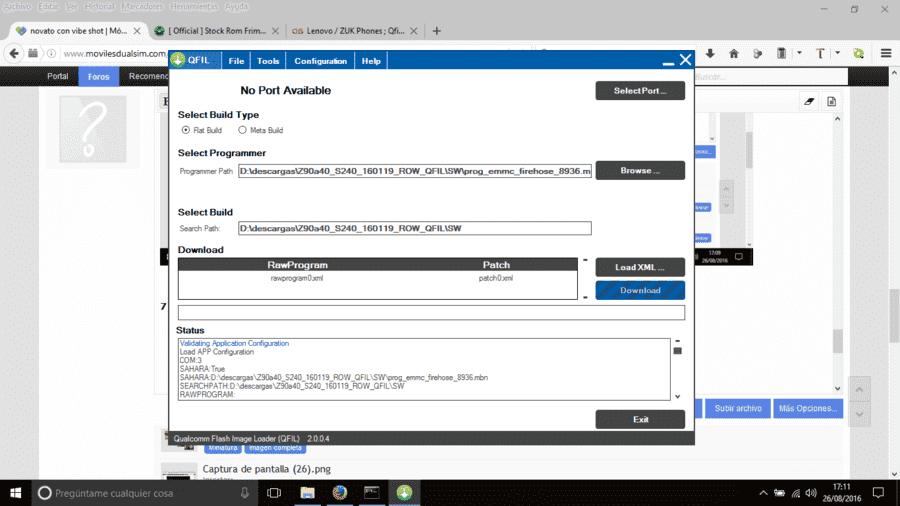Go to Firefox home page icon
Image resolution: width=900 pixels, height=506 pixels.
[734, 53]
